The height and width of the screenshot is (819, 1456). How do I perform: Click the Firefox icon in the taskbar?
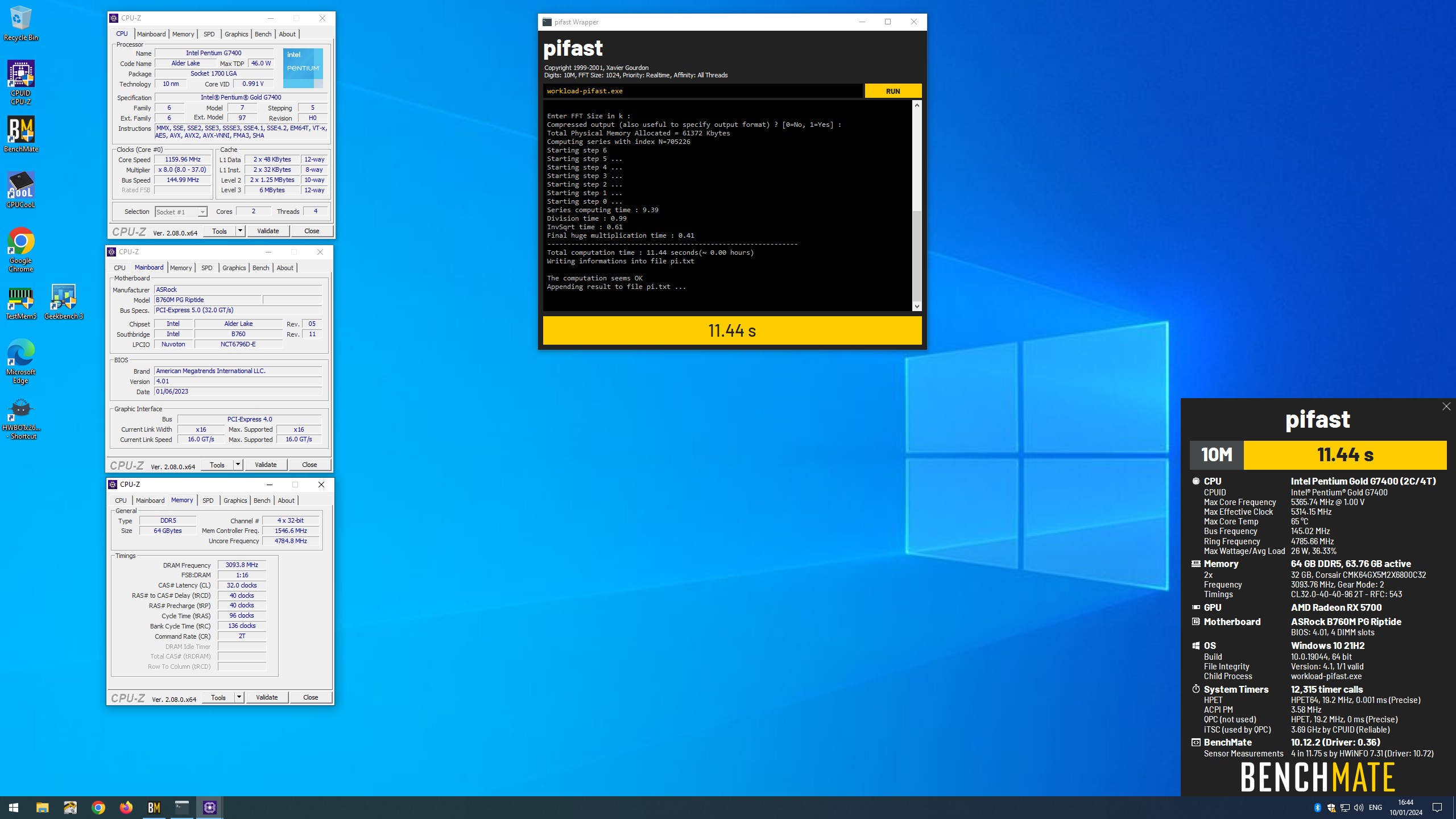[x=126, y=808]
